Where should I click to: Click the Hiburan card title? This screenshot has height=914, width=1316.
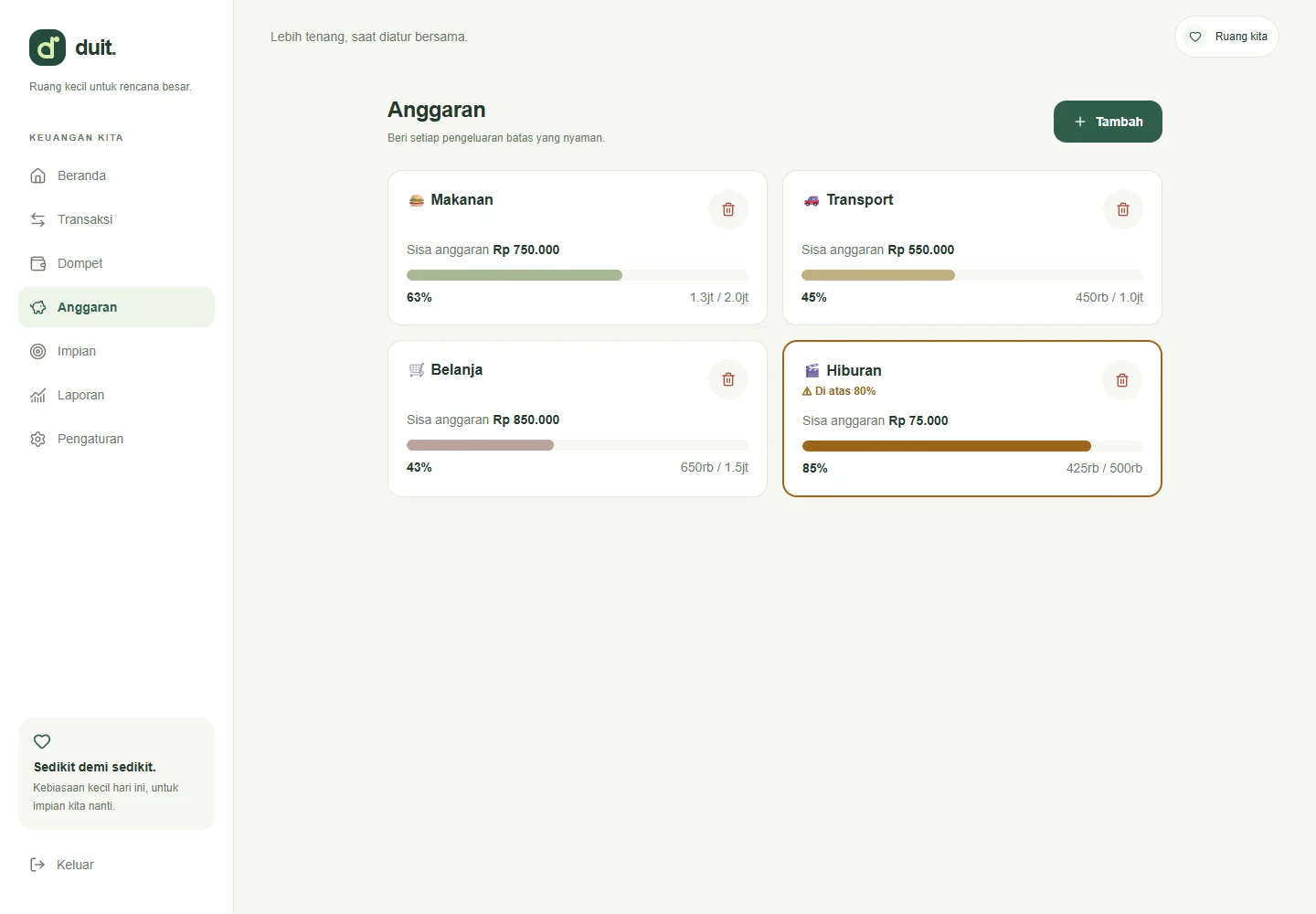click(854, 371)
